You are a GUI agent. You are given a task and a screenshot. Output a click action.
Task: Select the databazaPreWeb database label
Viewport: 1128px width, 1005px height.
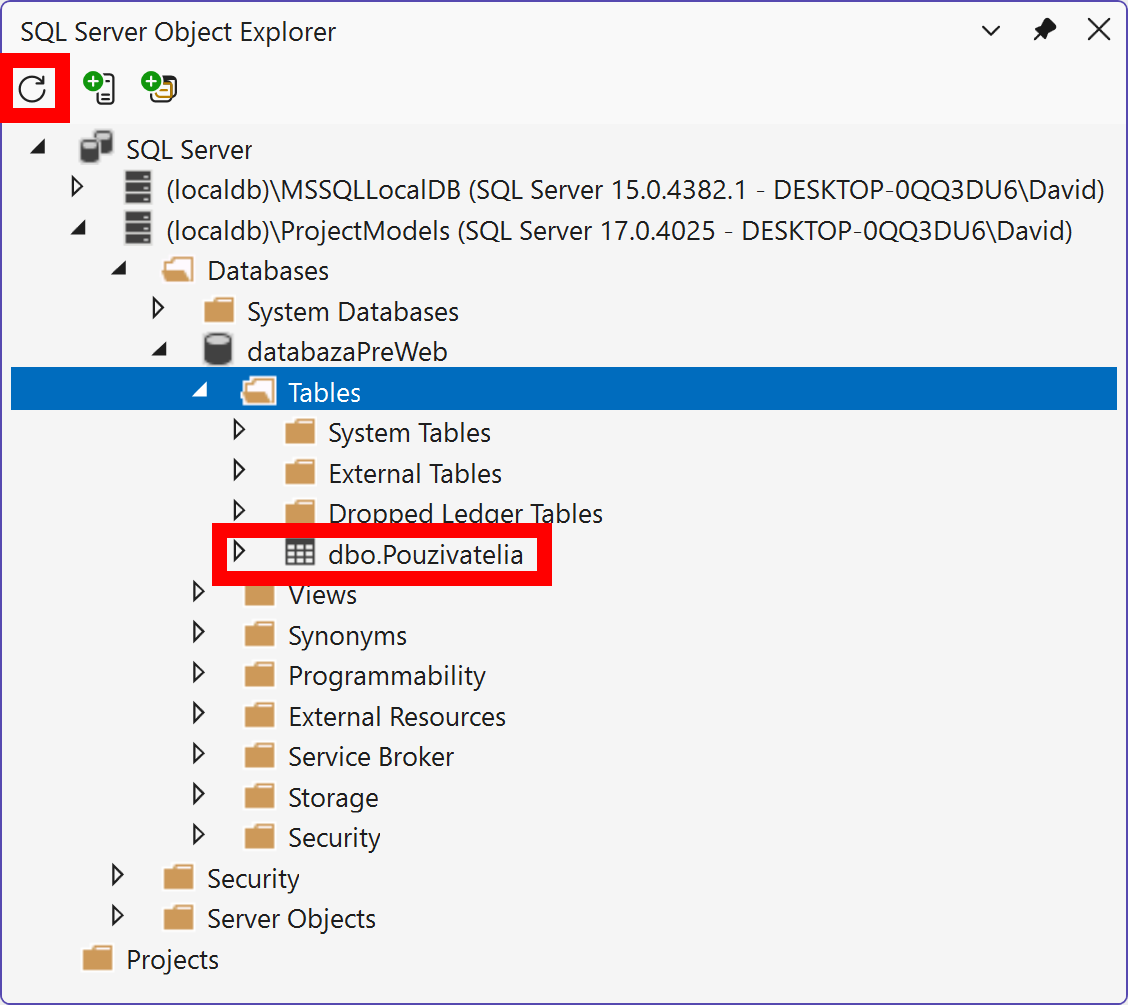click(347, 352)
